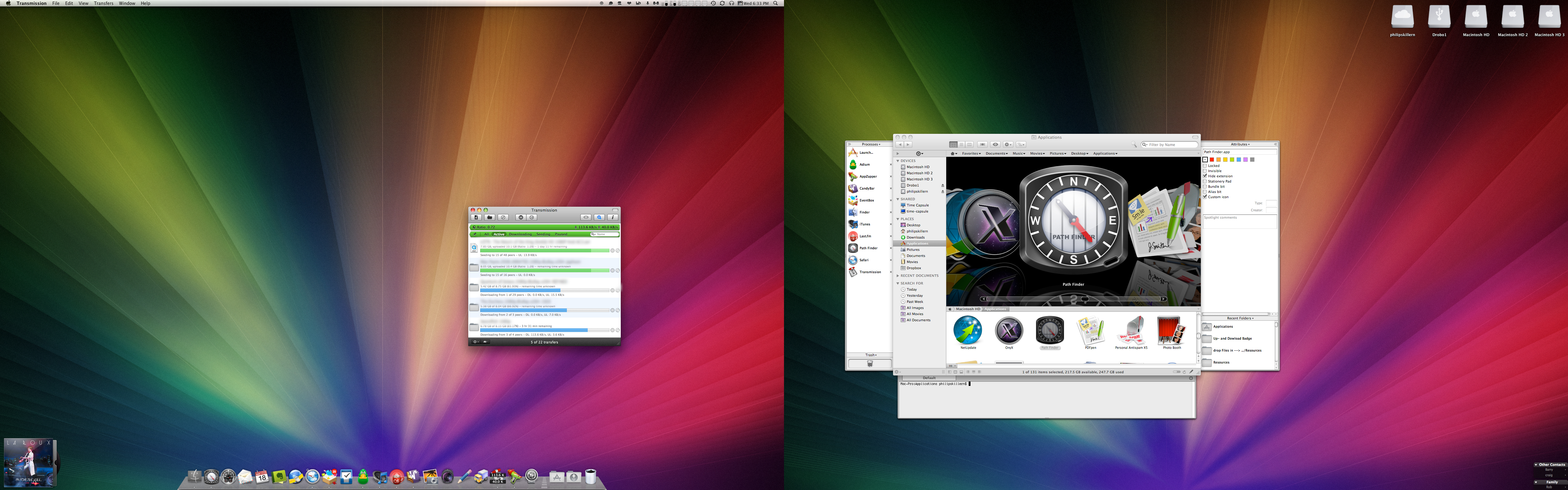Viewport: 1568px width, 490px height.
Task: Go forward in Path Finder browser
Action: pos(908,145)
